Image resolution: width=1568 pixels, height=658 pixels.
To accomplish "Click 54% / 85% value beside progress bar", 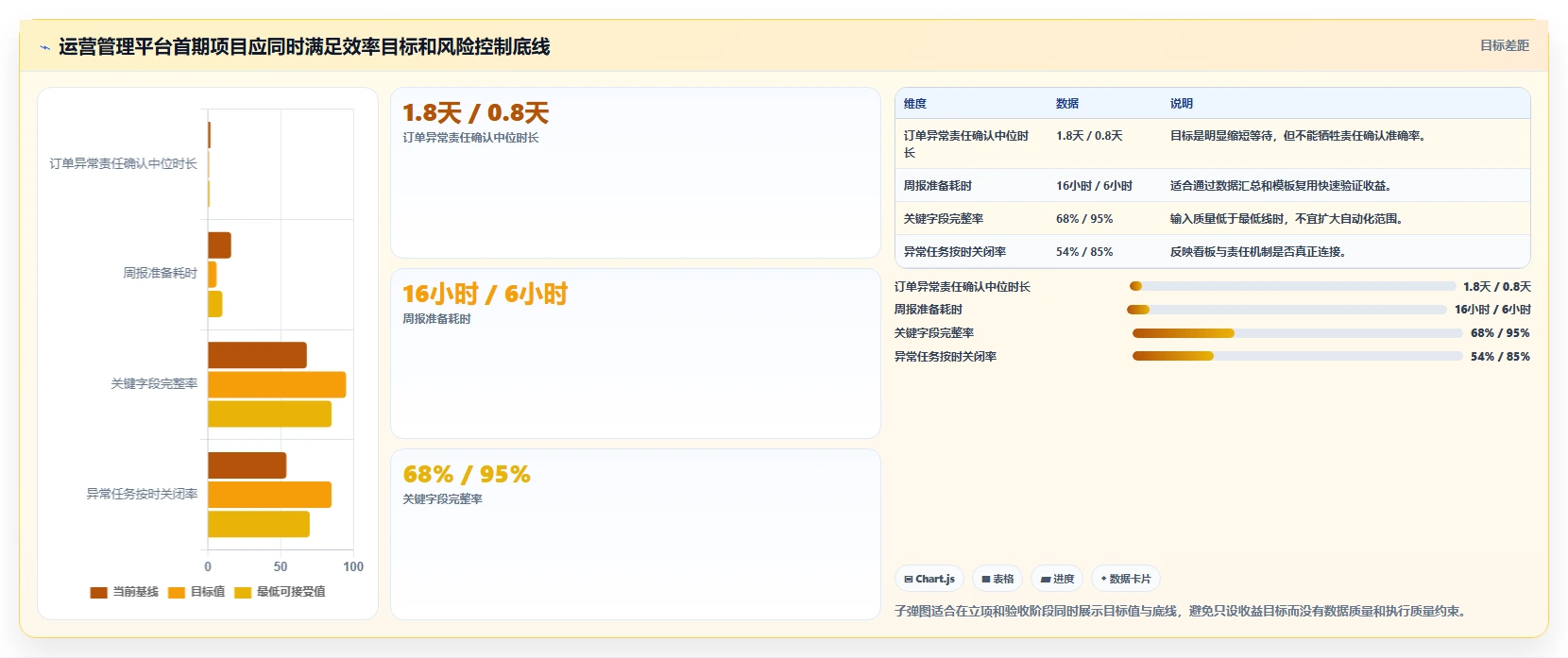I will click(x=1500, y=357).
